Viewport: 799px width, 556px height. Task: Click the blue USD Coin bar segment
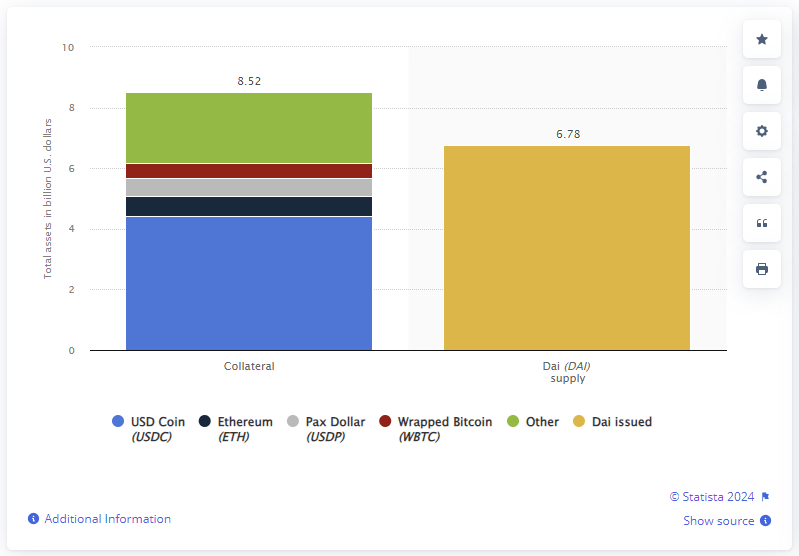(x=249, y=283)
